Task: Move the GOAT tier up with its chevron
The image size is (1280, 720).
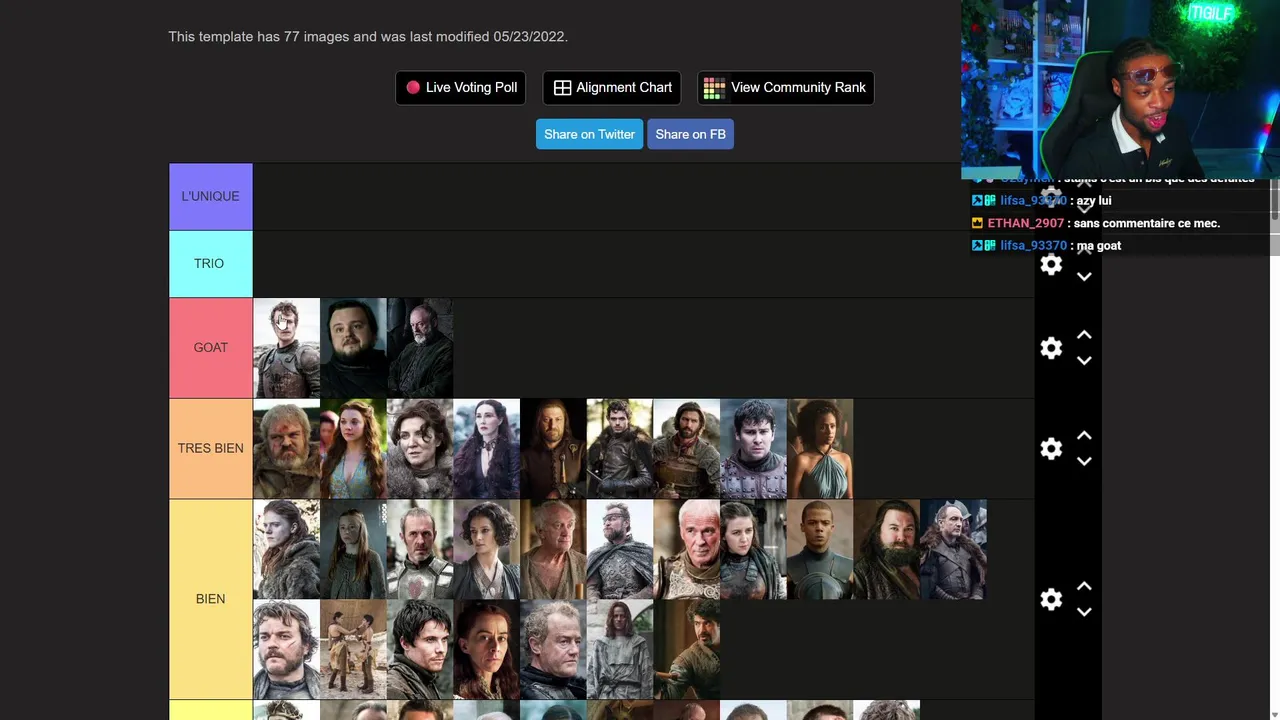Action: (1084, 335)
